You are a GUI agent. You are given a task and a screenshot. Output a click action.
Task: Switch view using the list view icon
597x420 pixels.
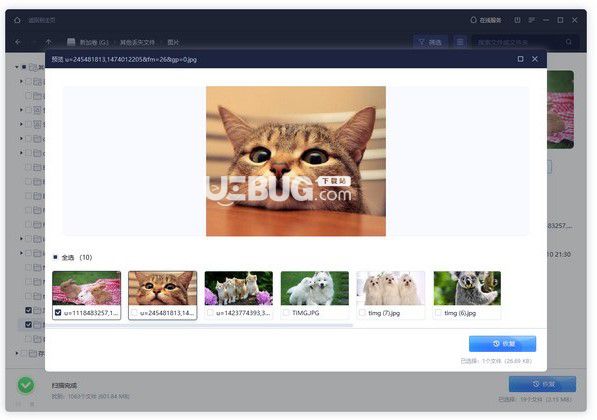click(460, 42)
